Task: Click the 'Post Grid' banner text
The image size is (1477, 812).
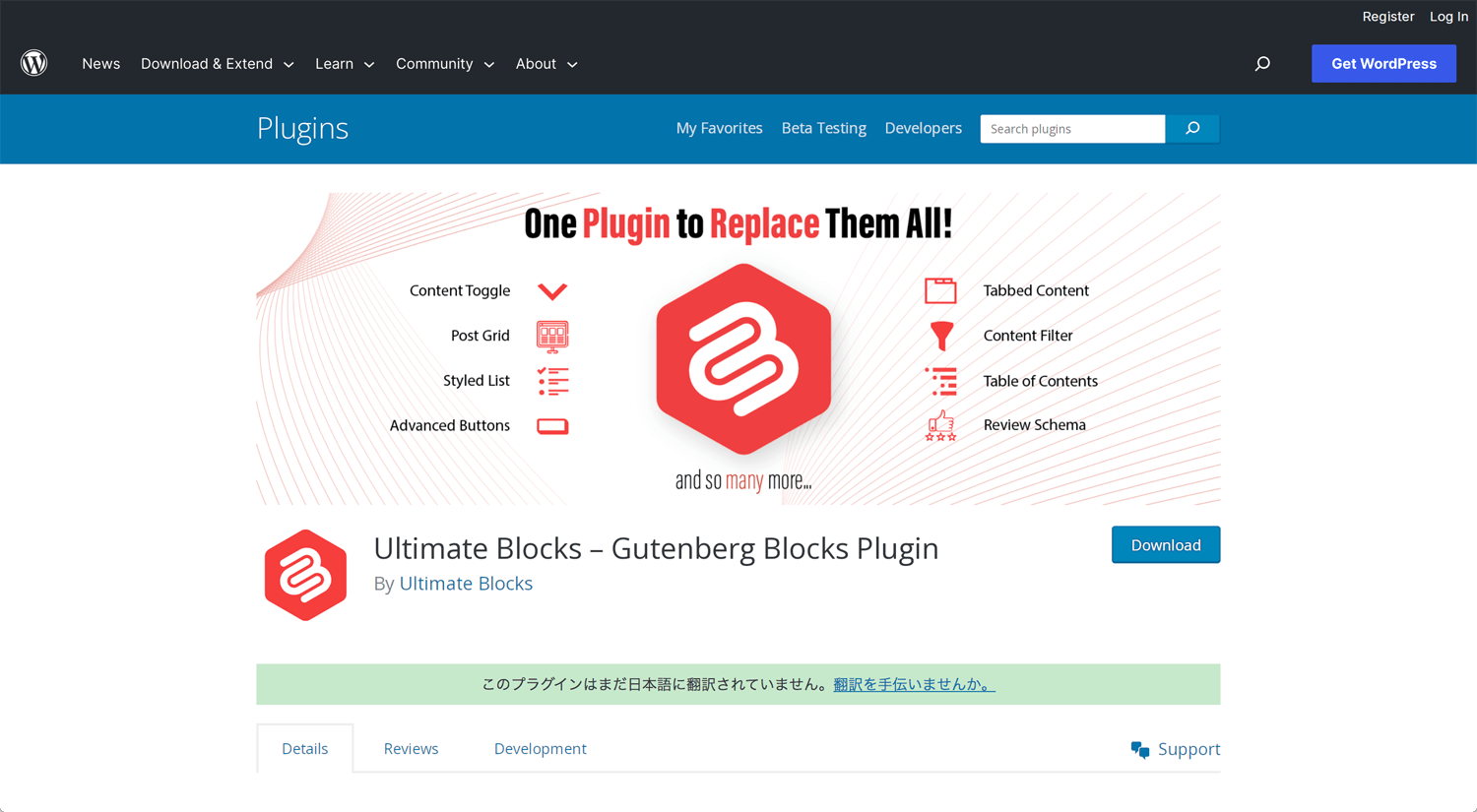Action: click(481, 336)
